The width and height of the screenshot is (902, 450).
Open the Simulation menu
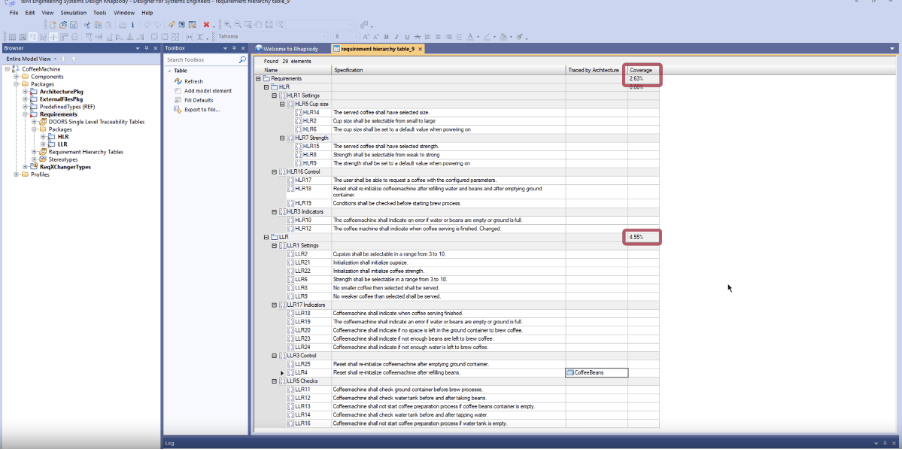[74, 12]
